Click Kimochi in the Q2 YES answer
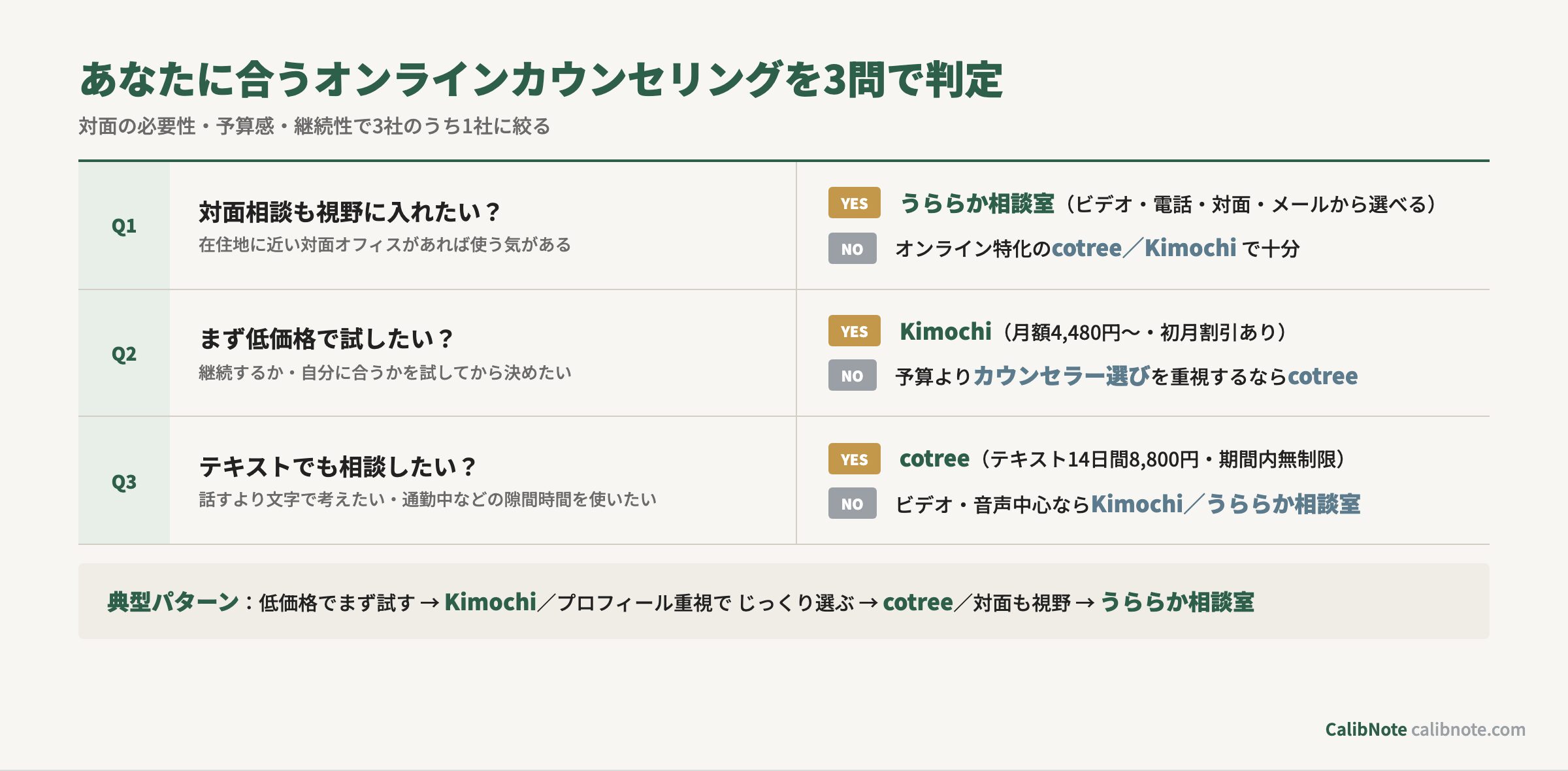Viewport: 1568px width, 771px height. coord(945,331)
